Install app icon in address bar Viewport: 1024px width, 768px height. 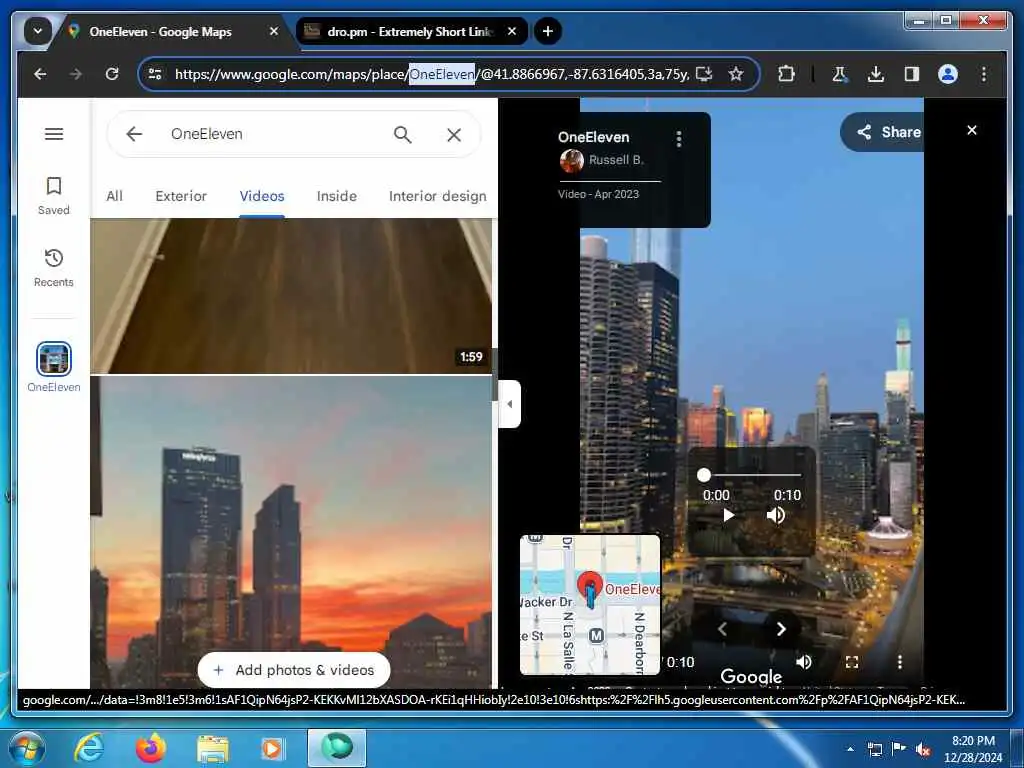pos(704,74)
